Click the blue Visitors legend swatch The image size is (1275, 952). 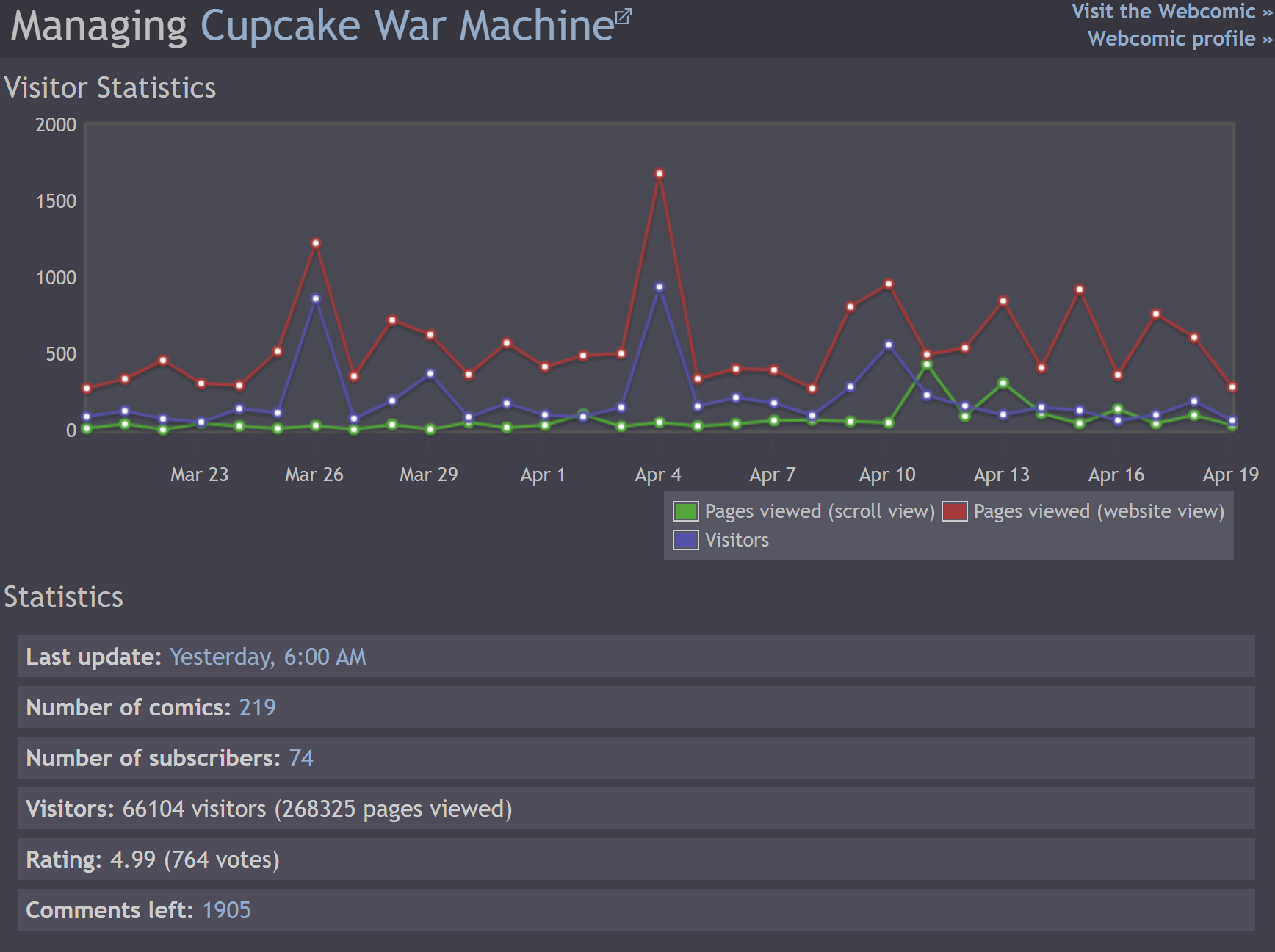pos(685,540)
